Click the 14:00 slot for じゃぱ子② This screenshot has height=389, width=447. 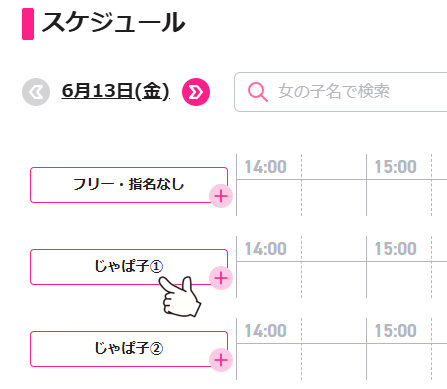tap(269, 362)
